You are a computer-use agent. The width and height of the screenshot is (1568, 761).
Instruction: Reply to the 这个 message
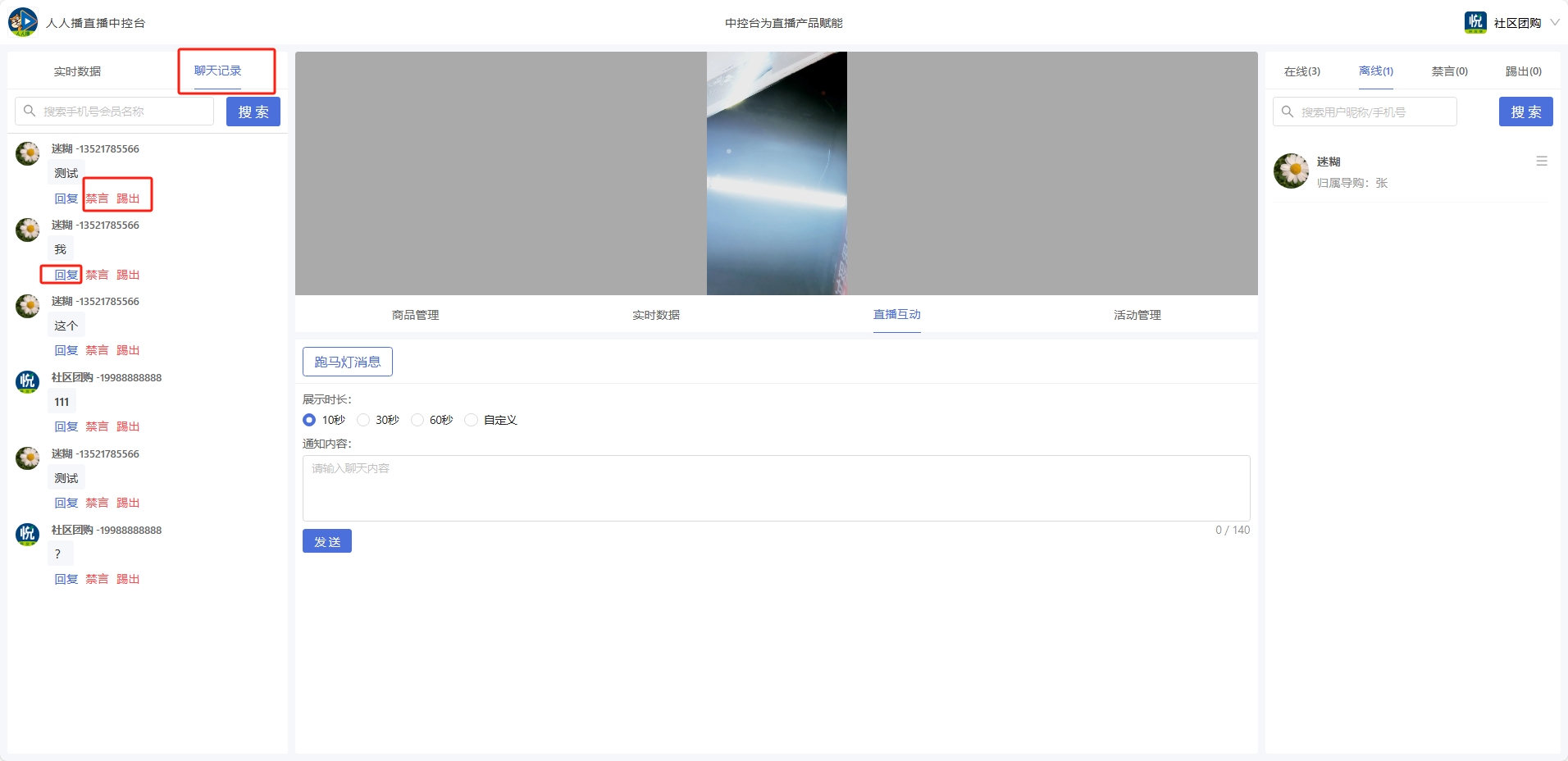[x=66, y=350]
